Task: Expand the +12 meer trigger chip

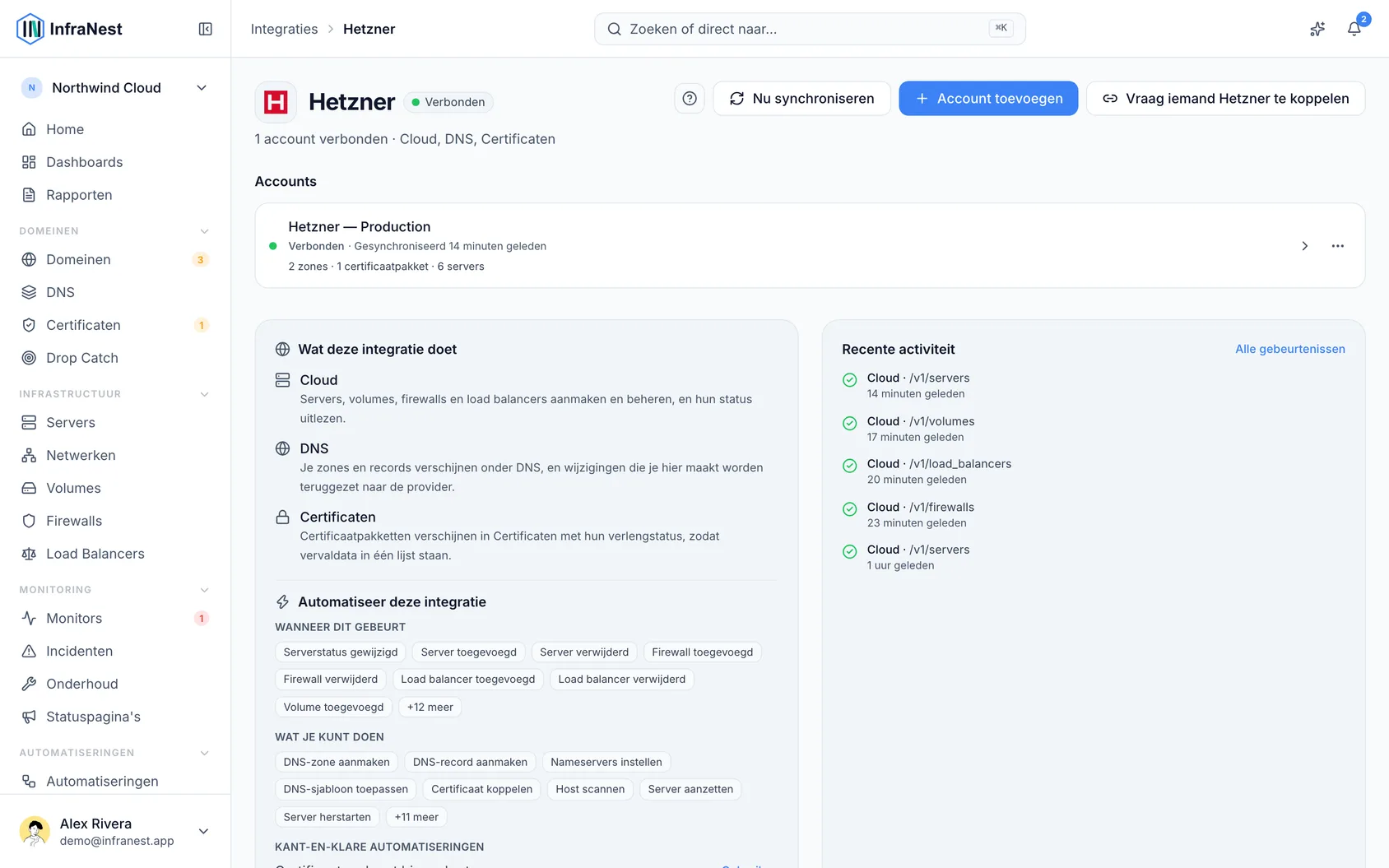Action: pos(430,707)
